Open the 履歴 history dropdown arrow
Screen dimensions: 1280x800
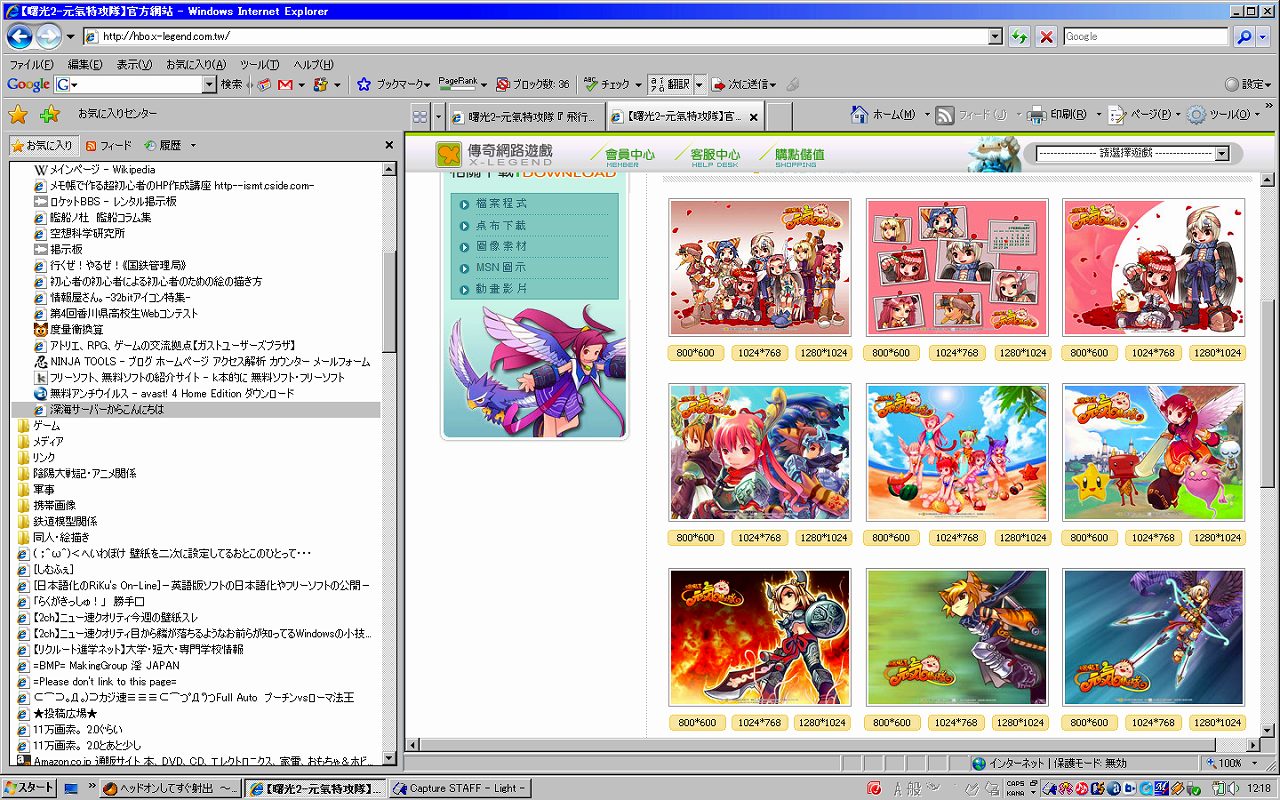193,145
